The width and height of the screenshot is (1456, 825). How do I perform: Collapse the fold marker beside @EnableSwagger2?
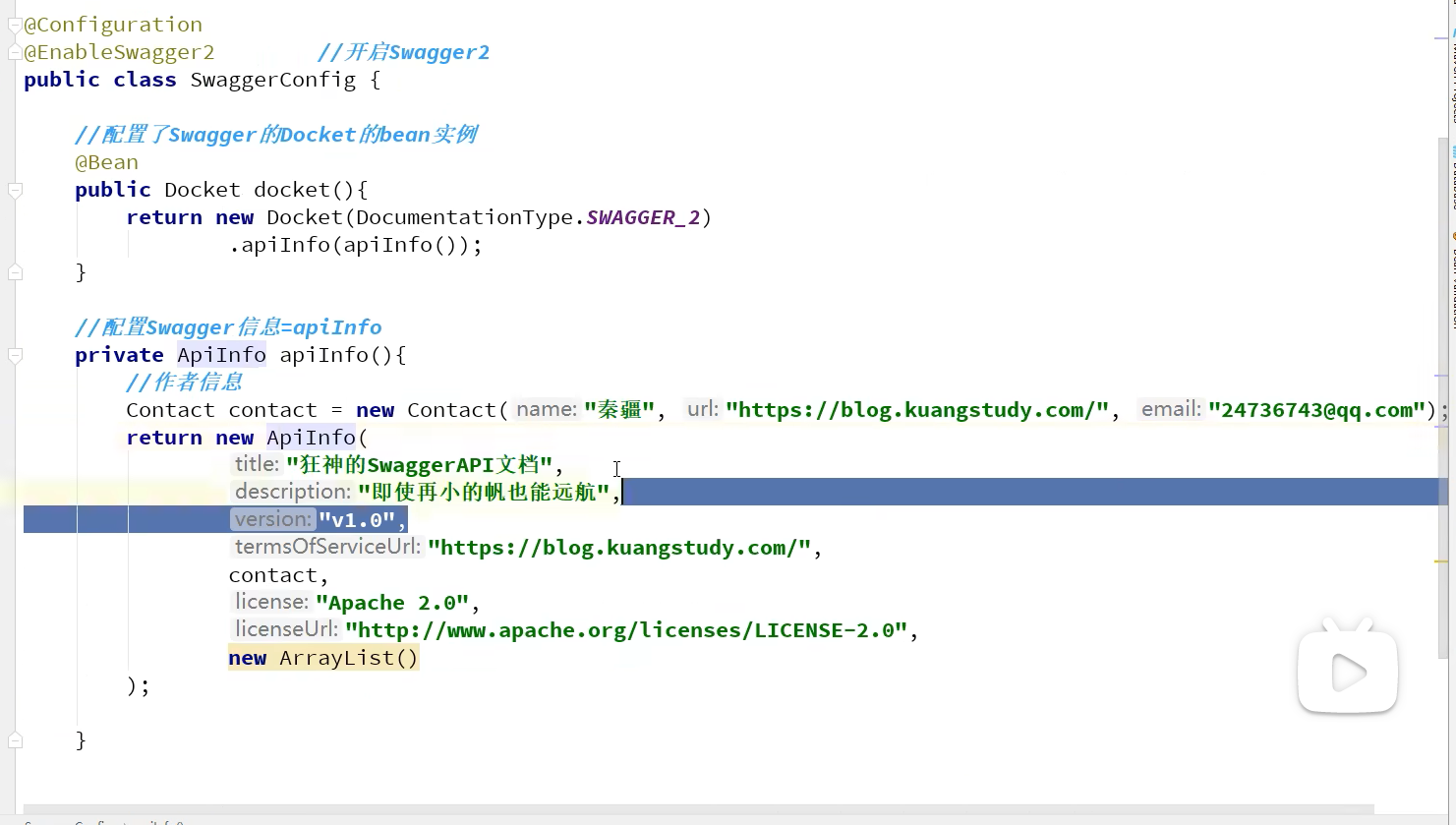click(x=15, y=52)
